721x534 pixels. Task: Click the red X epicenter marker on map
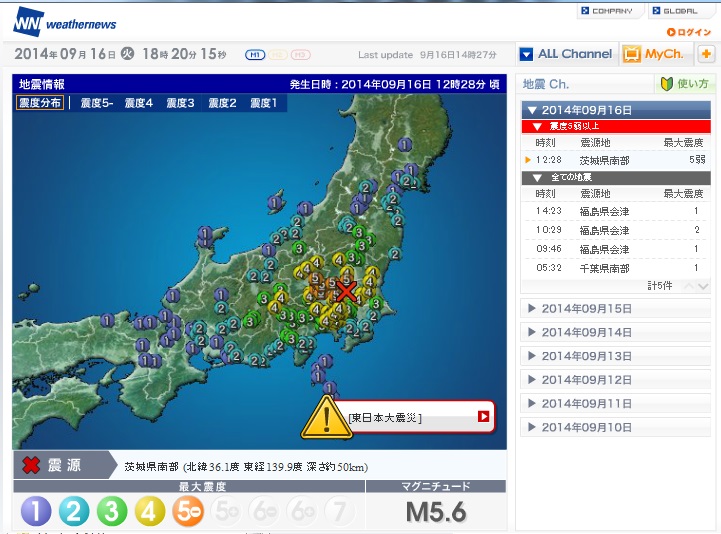pos(346,291)
